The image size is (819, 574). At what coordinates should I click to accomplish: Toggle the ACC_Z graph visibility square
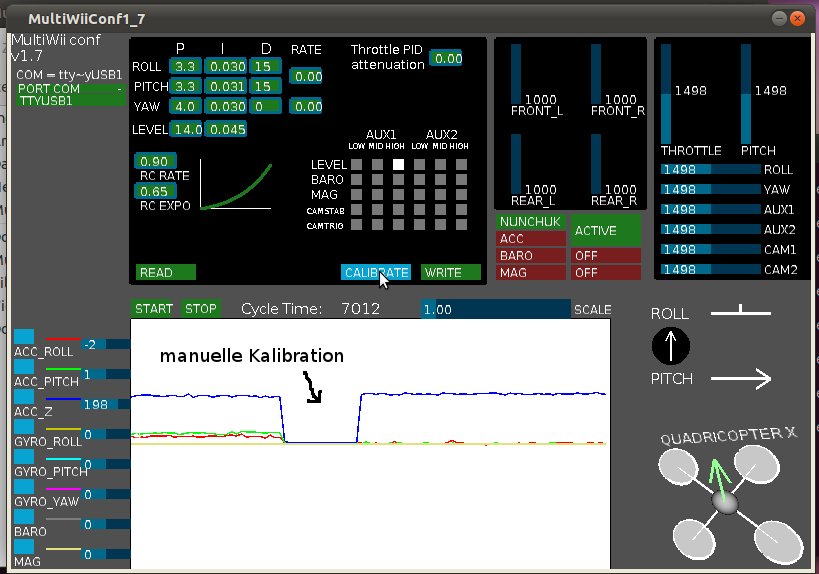23,396
